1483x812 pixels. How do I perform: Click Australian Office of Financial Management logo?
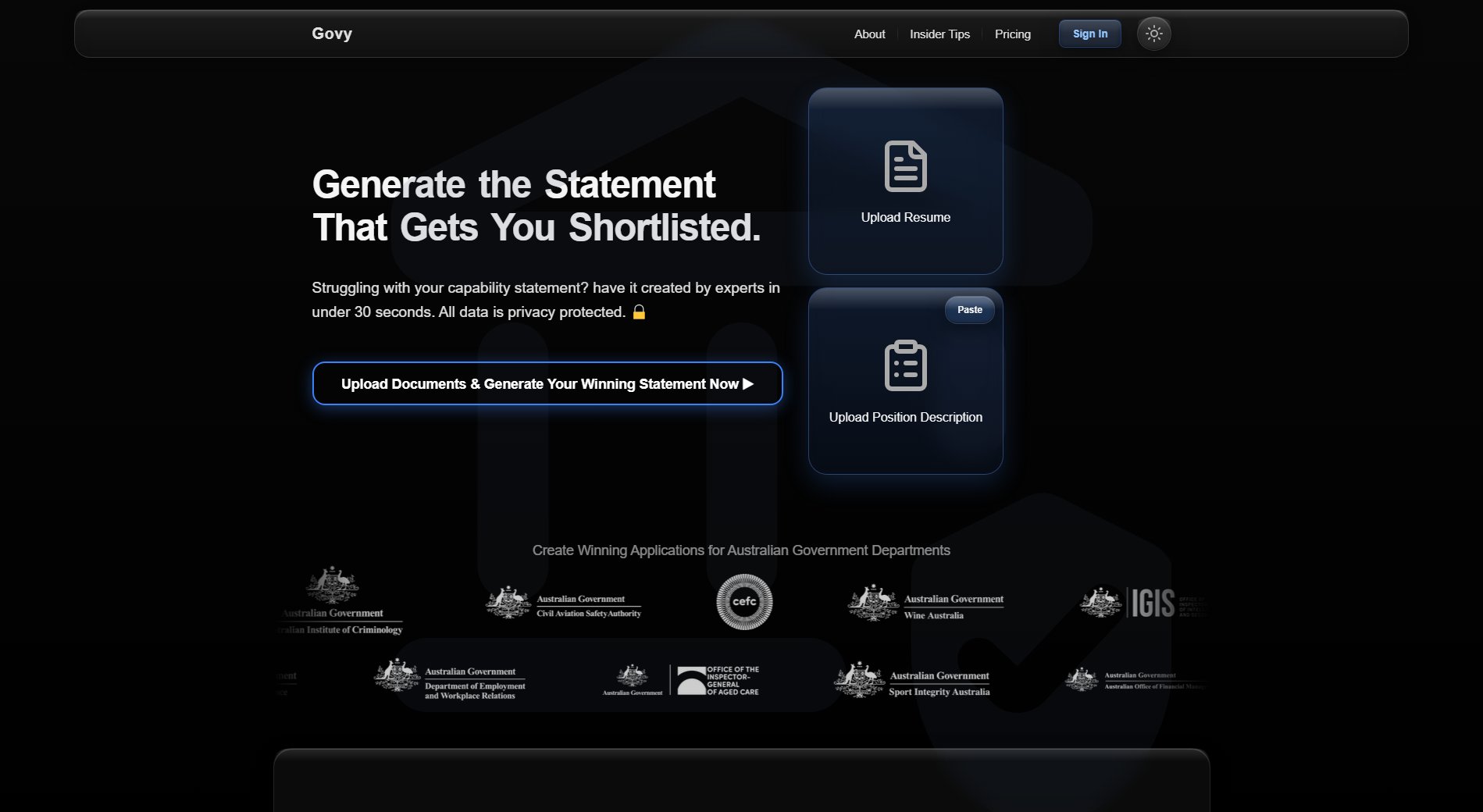(1136, 680)
